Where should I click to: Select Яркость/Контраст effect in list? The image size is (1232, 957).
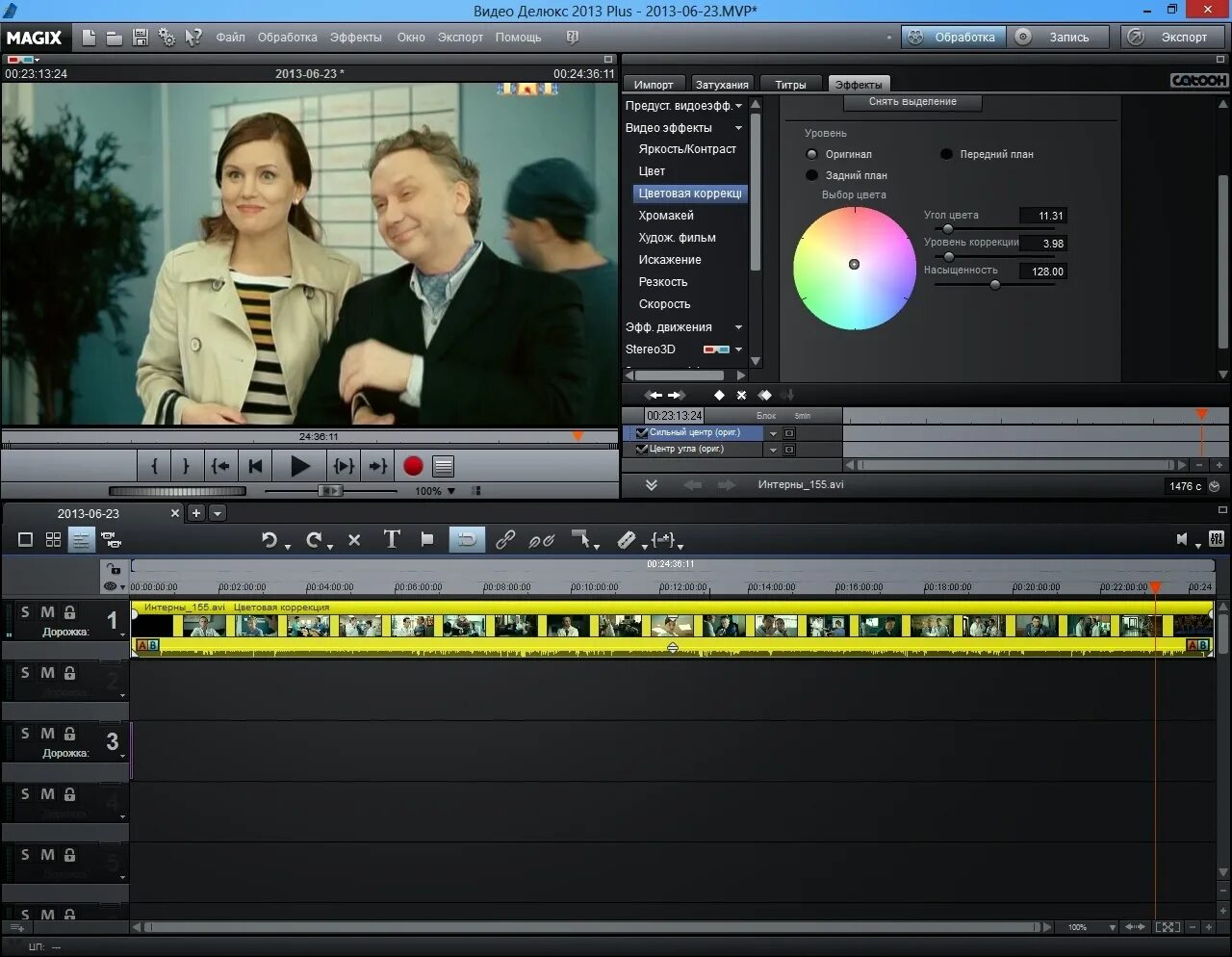687,149
